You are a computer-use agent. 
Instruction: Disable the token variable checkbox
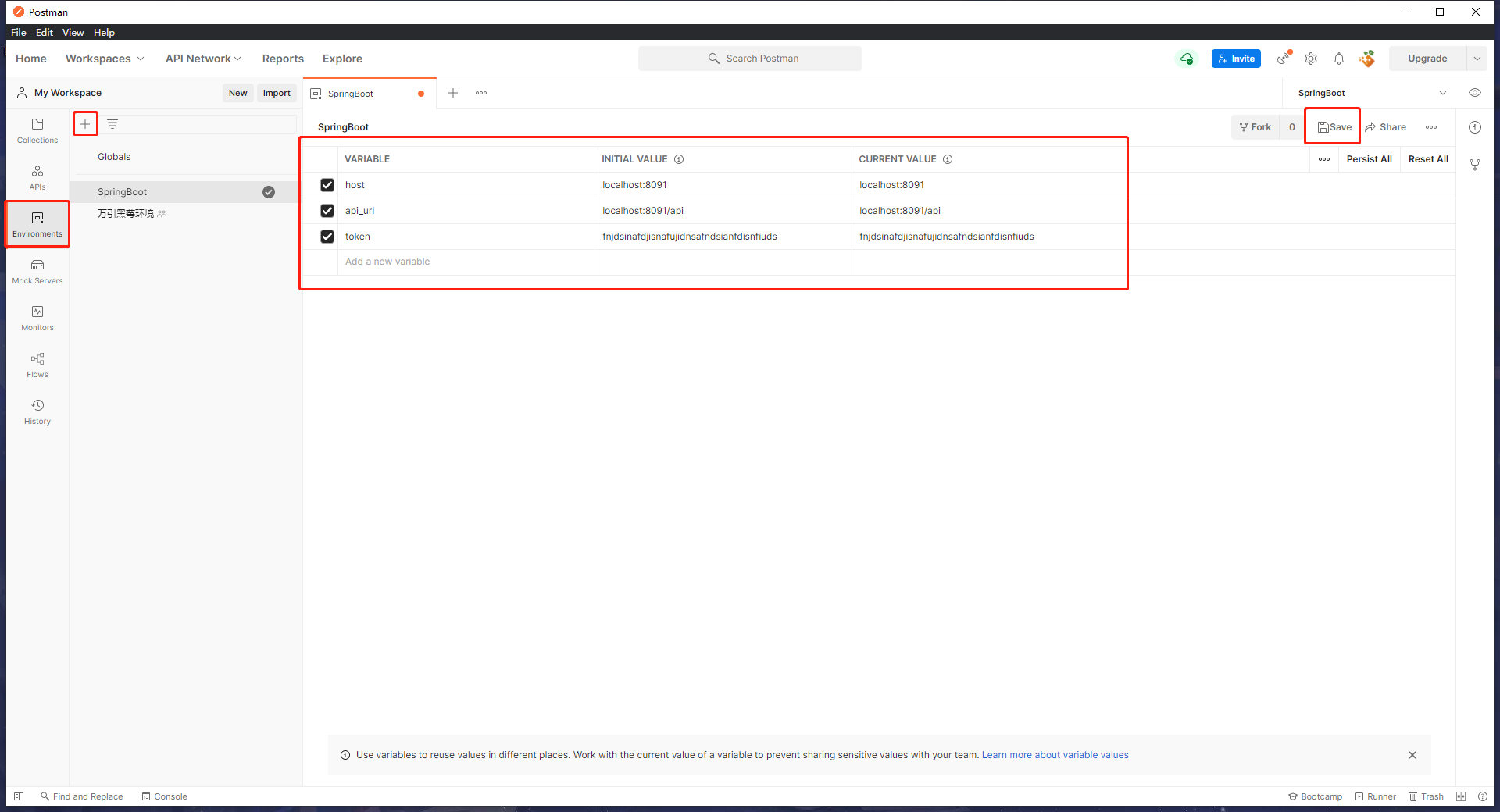coord(327,237)
